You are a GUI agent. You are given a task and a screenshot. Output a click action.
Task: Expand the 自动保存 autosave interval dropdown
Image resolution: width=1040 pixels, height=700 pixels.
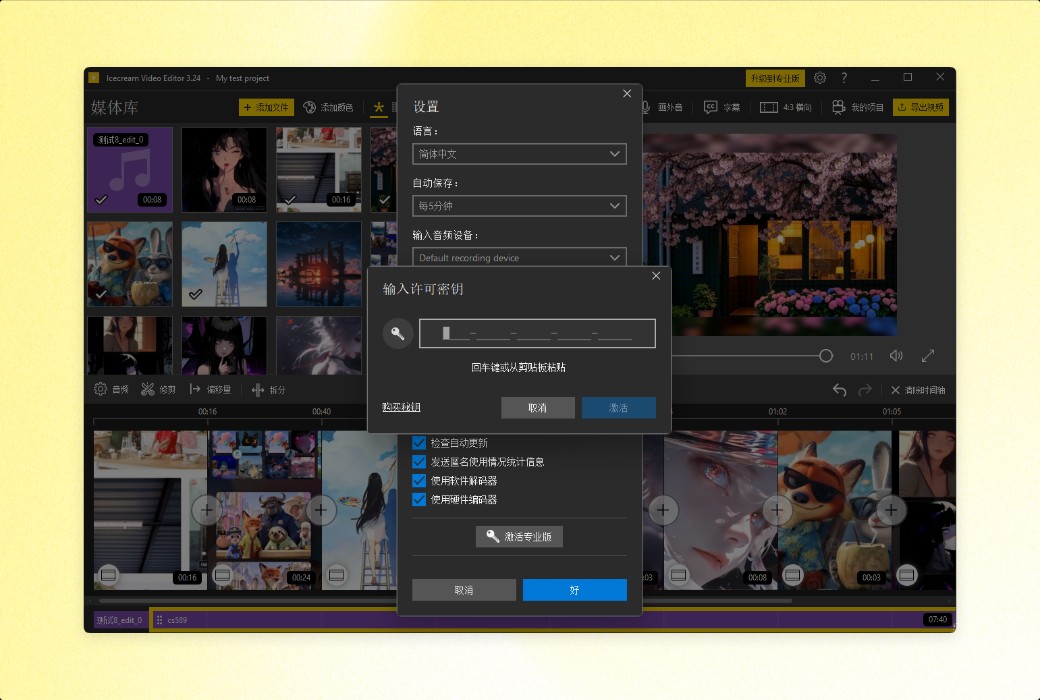(x=519, y=205)
